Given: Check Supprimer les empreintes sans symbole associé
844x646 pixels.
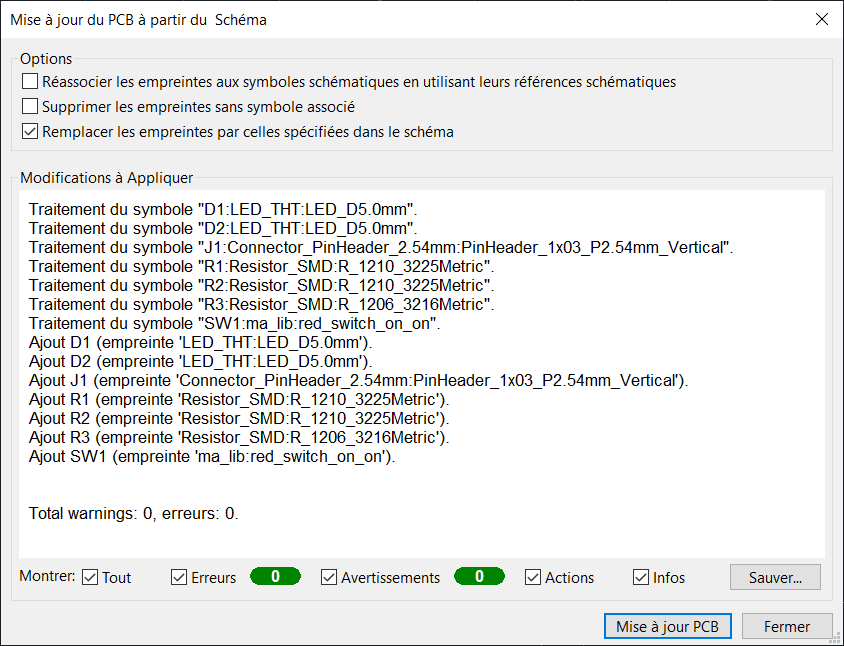Looking at the screenshot, I should coord(30,106).
